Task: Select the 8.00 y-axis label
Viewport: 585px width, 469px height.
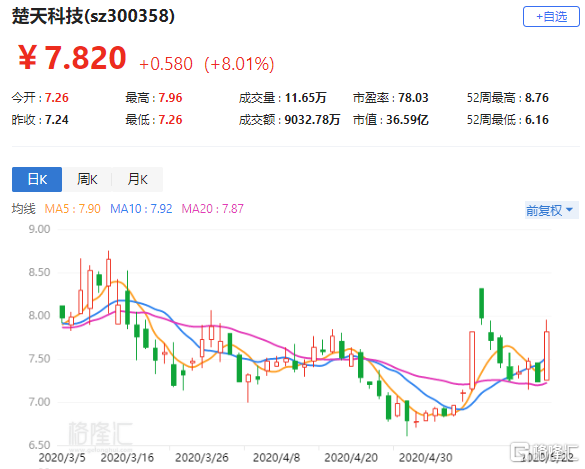Action: coord(39,315)
